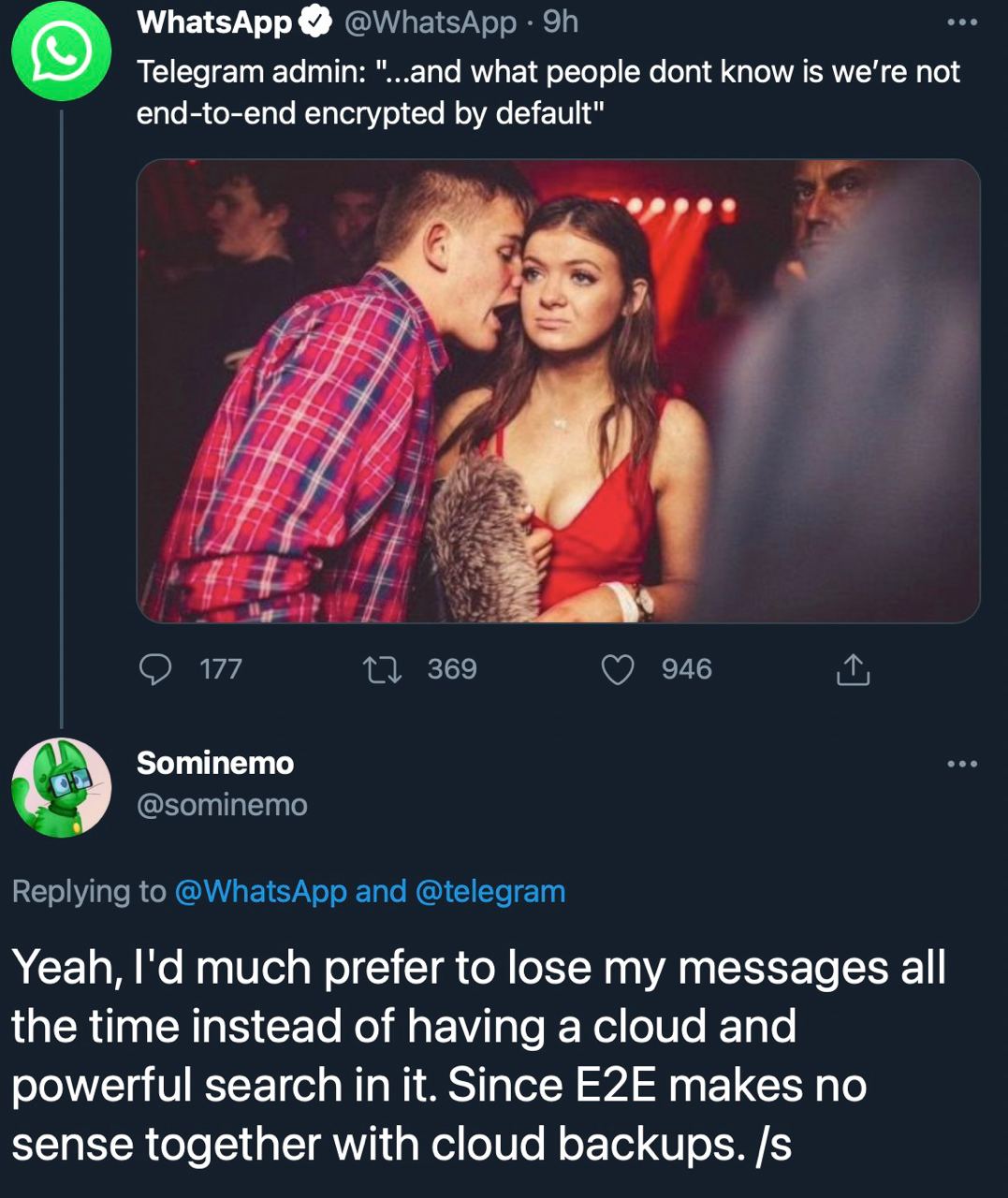Click the gray @WhatsApp handle in tweet header

[x=430, y=22]
